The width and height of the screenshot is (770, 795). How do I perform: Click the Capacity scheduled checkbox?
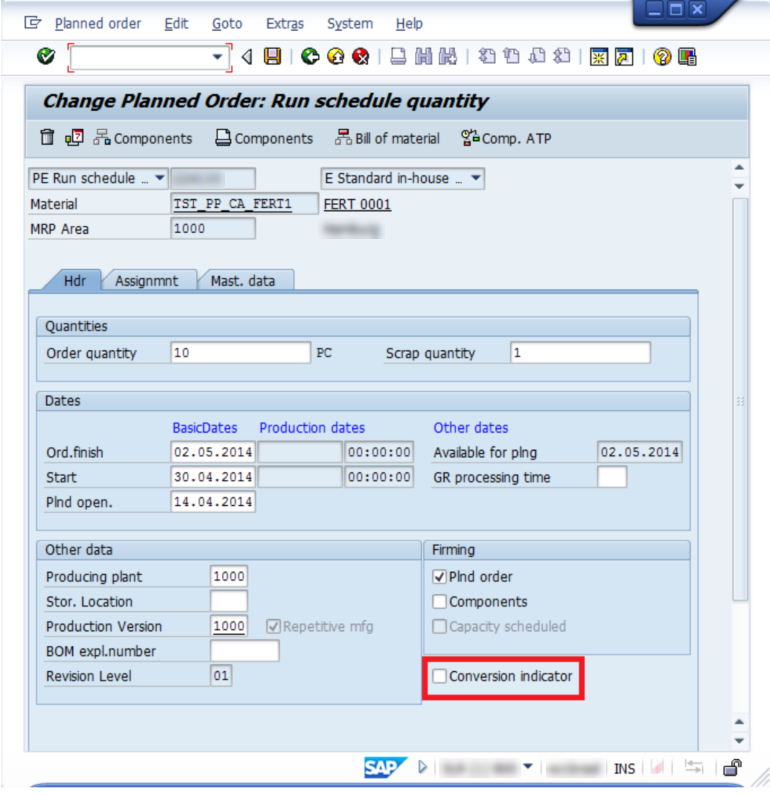(439, 626)
